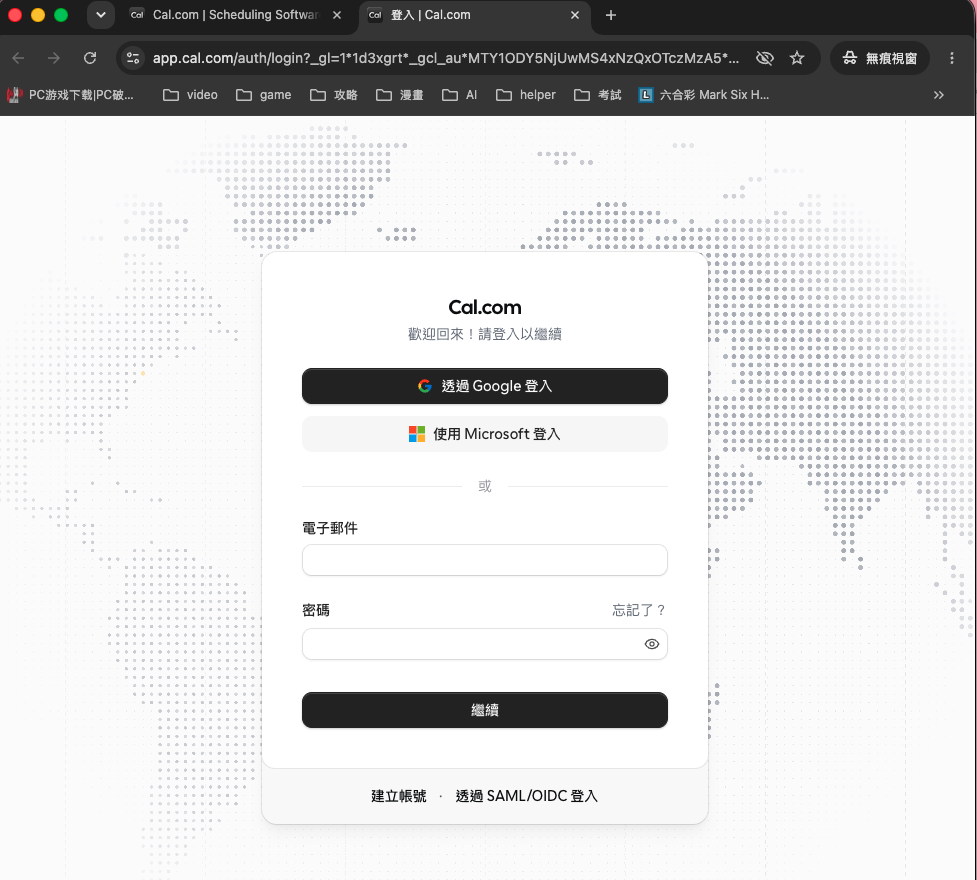Open the 建立帳號 create account link
This screenshot has height=880, width=977.
pyautogui.click(x=399, y=796)
